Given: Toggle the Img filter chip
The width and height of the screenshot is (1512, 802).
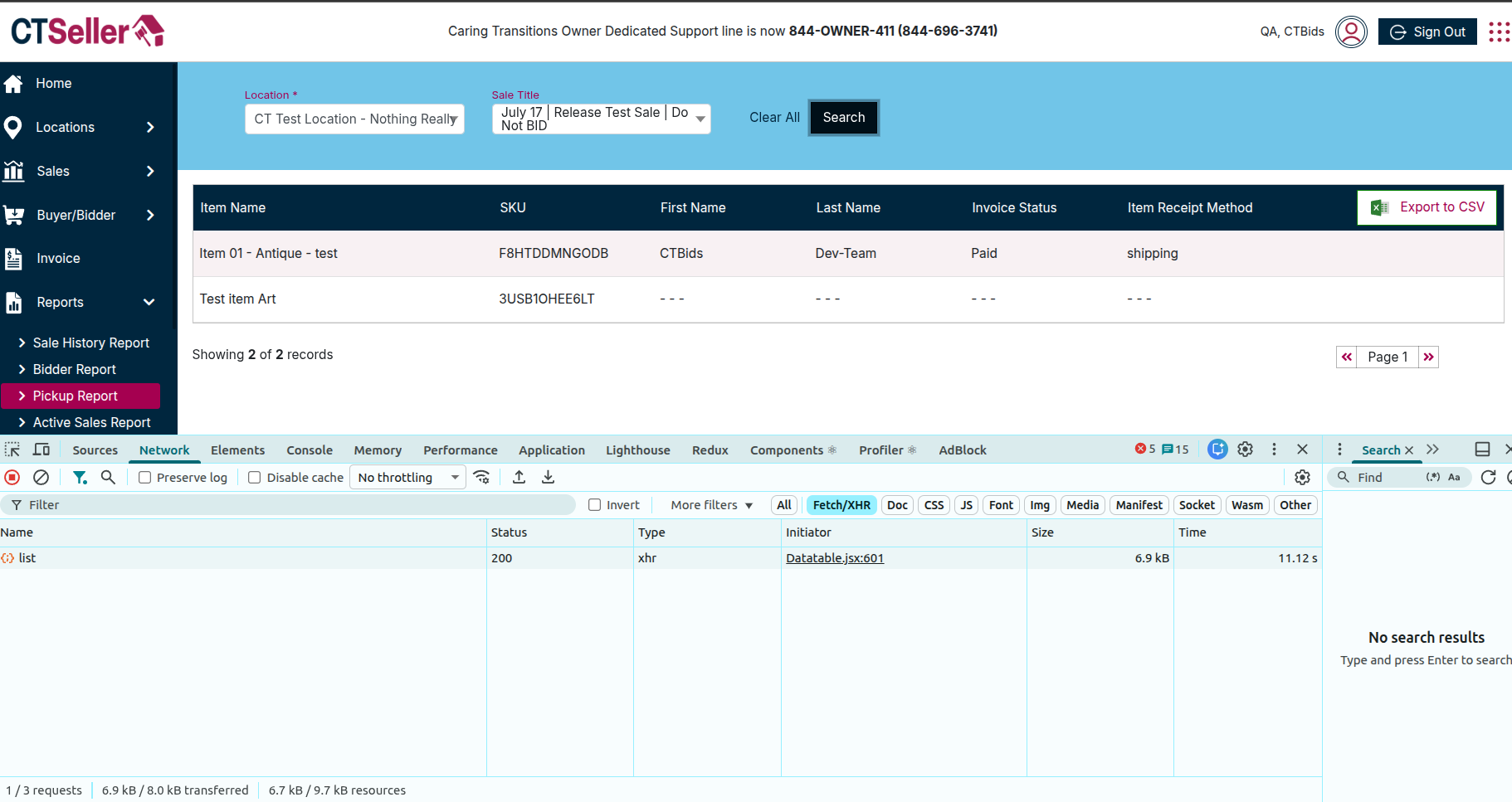Looking at the screenshot, I should coord(1040,505).
